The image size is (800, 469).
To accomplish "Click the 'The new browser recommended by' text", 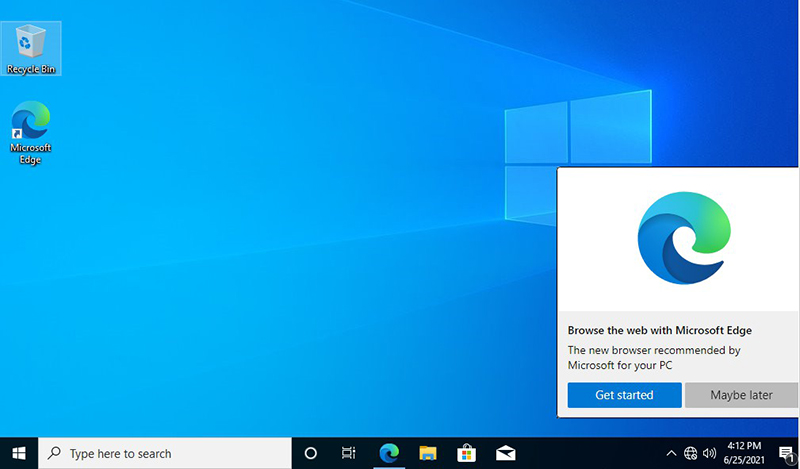I will click(654, 350).
